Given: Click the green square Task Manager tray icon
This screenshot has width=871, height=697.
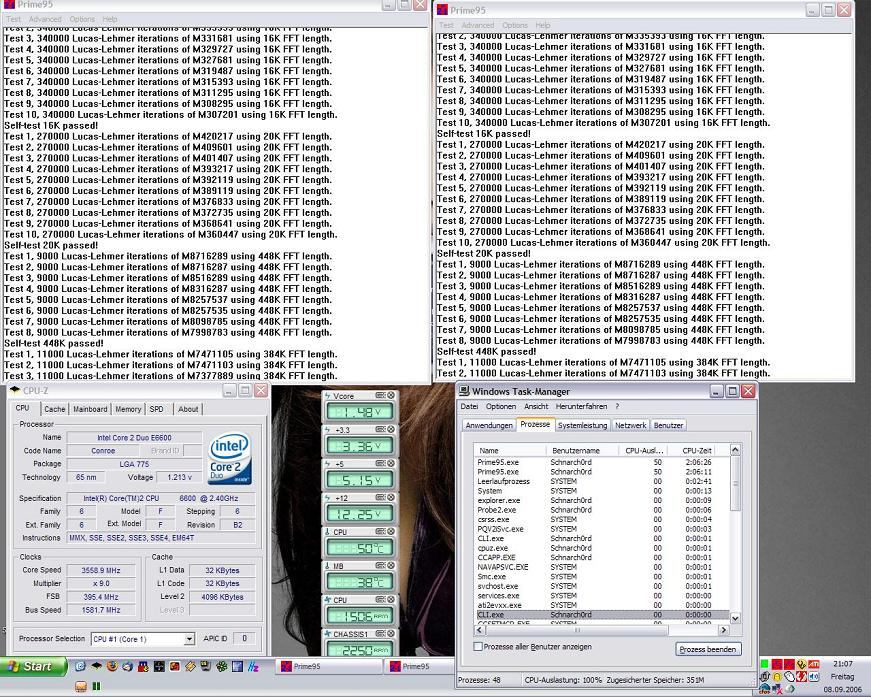Looking at the screenshot, I should coord(765,664).
